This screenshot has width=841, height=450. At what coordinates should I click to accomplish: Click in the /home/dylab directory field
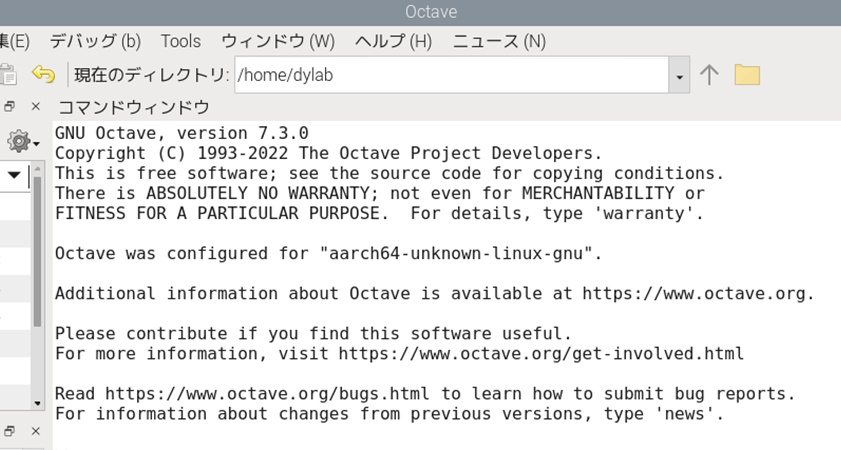tap(452, 75)
